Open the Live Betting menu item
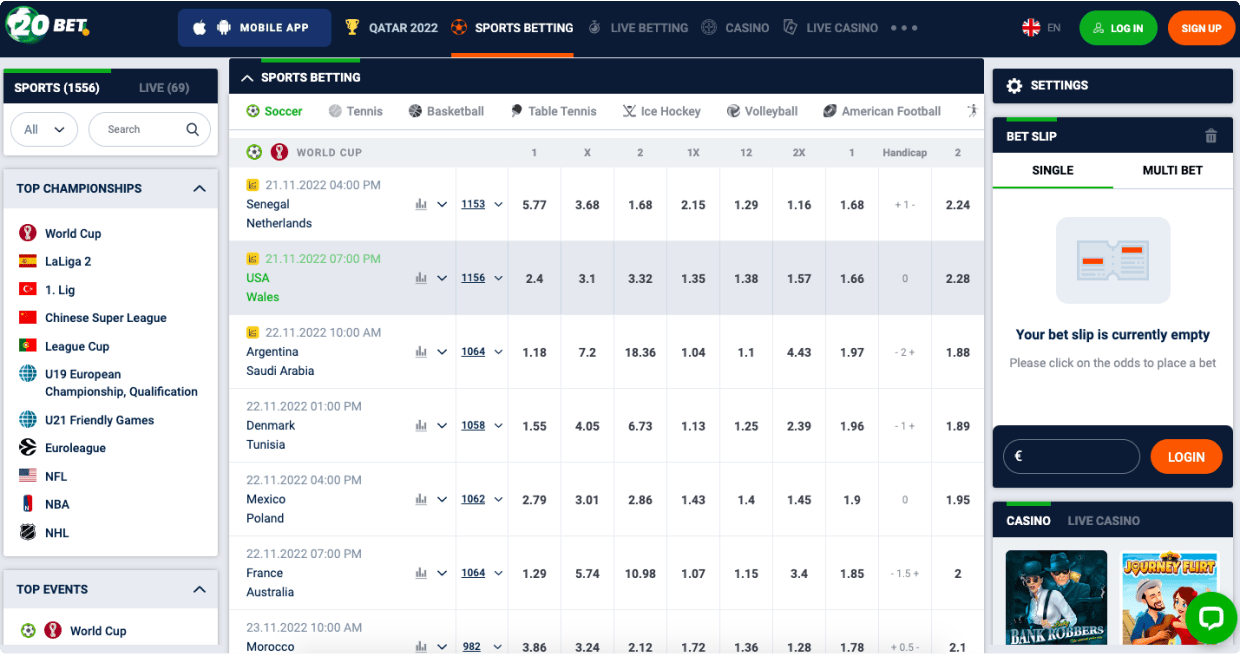1240x654 pixels. (638, 28)
